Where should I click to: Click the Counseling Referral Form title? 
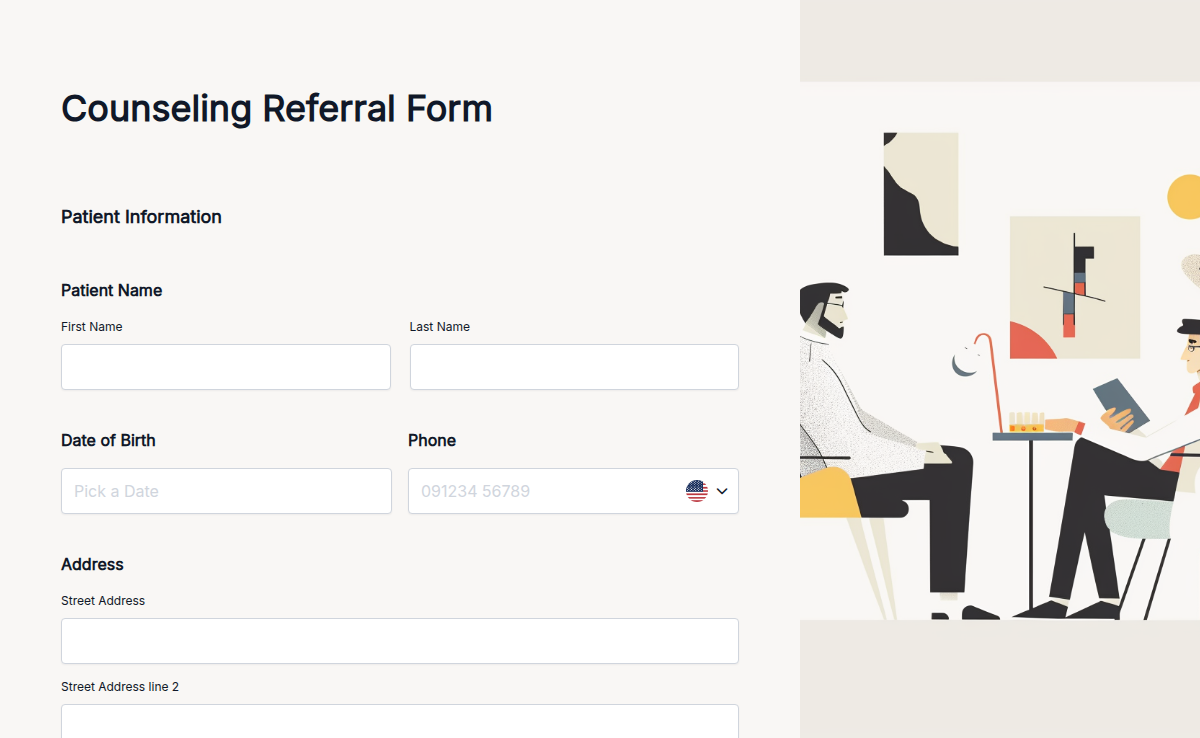[276, 108]
